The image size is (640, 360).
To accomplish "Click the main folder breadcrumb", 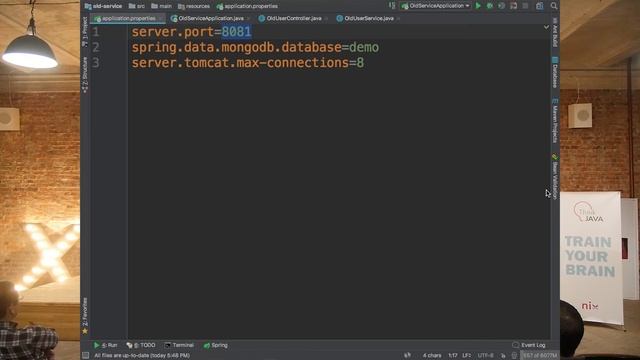I will pos(161,6).
